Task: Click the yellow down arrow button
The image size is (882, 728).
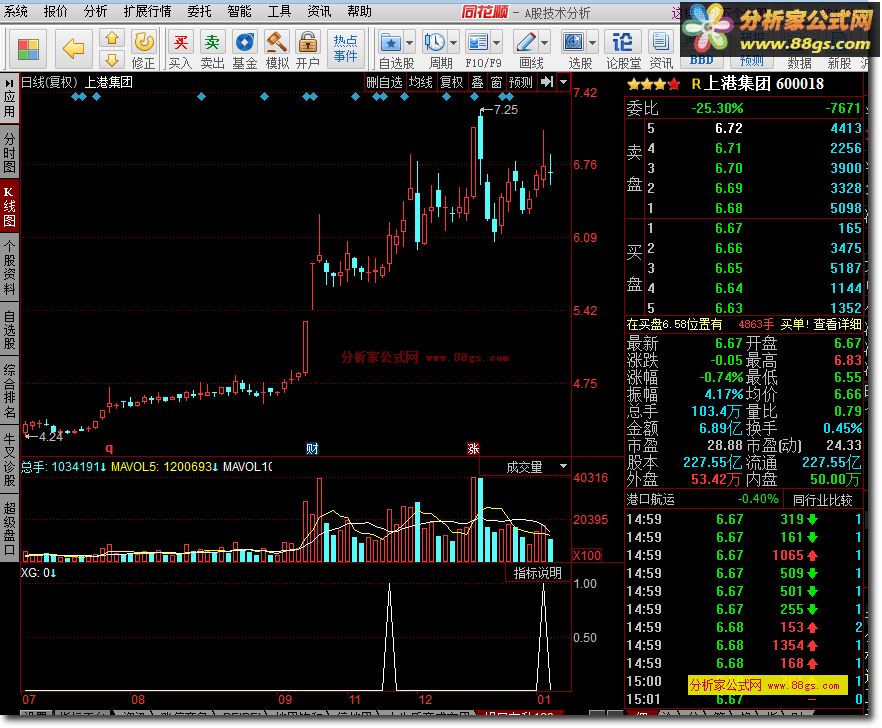Action: (x=112, y=60)
